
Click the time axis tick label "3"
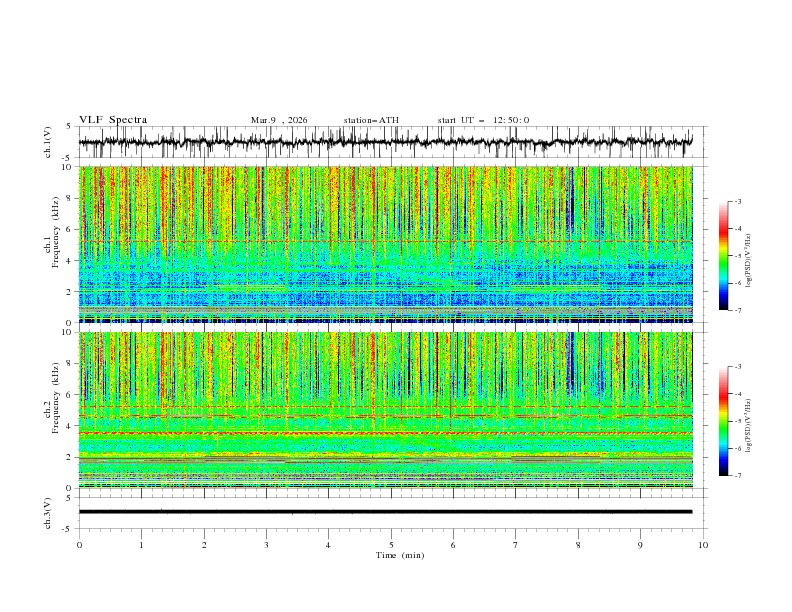266,545
